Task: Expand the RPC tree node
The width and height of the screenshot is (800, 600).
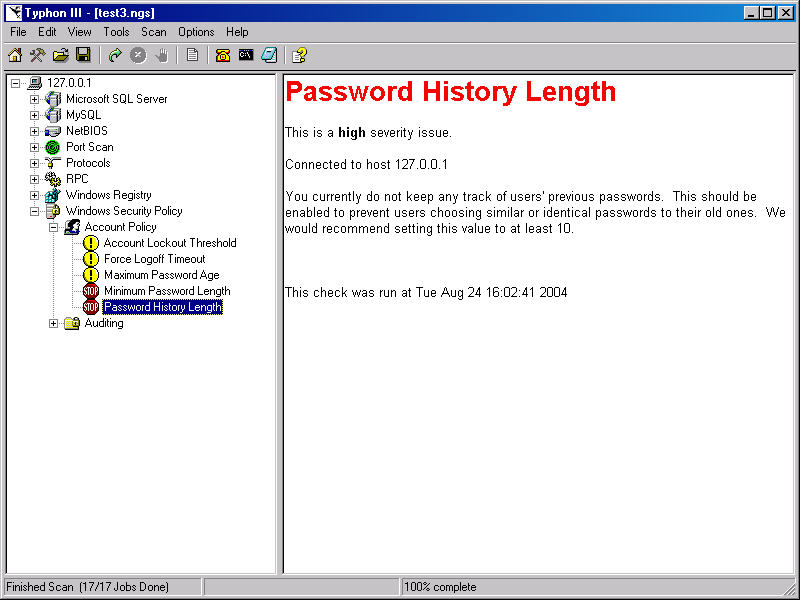Action: point(34,179)
